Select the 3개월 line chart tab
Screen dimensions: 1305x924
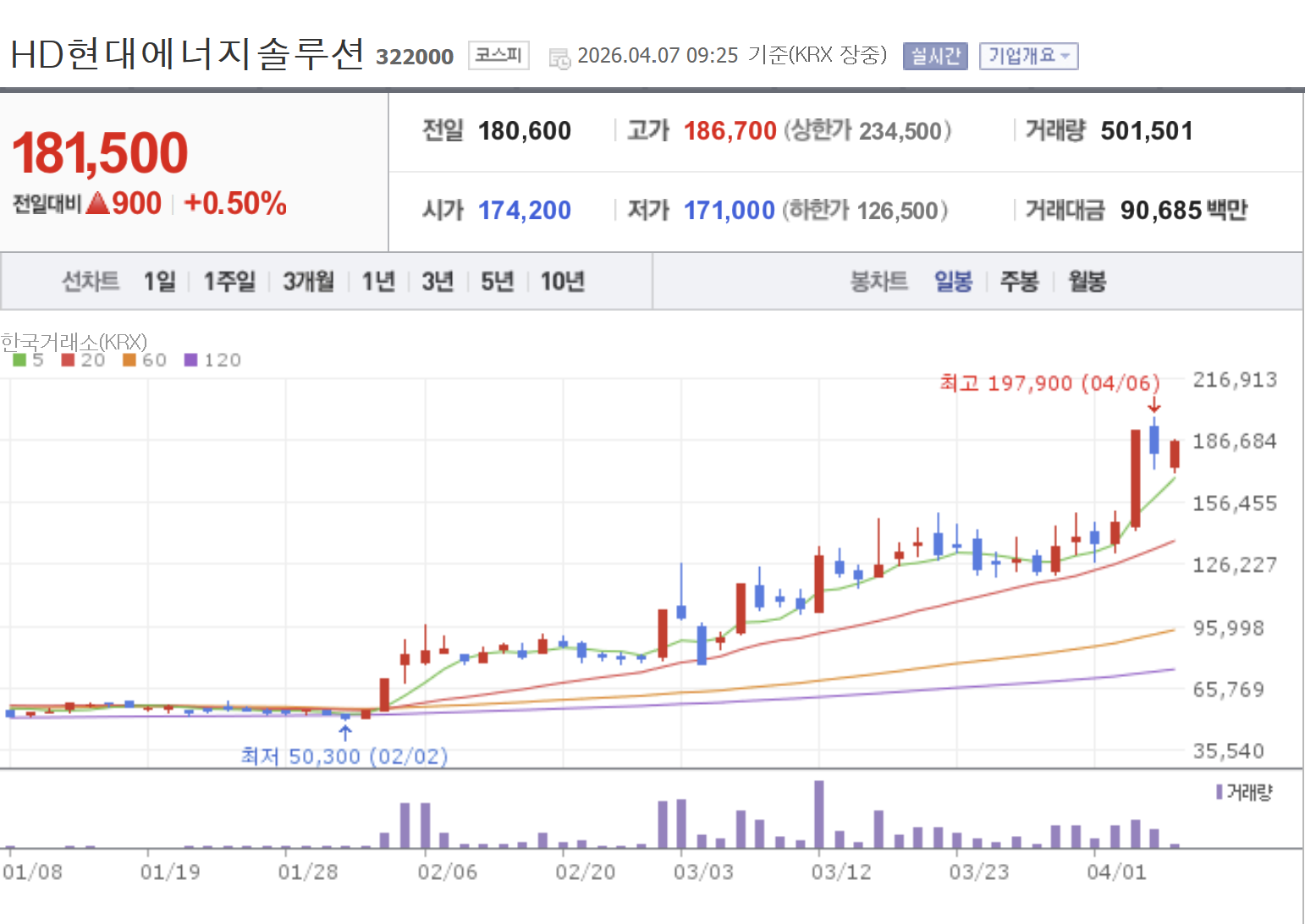tap(308, 281)
